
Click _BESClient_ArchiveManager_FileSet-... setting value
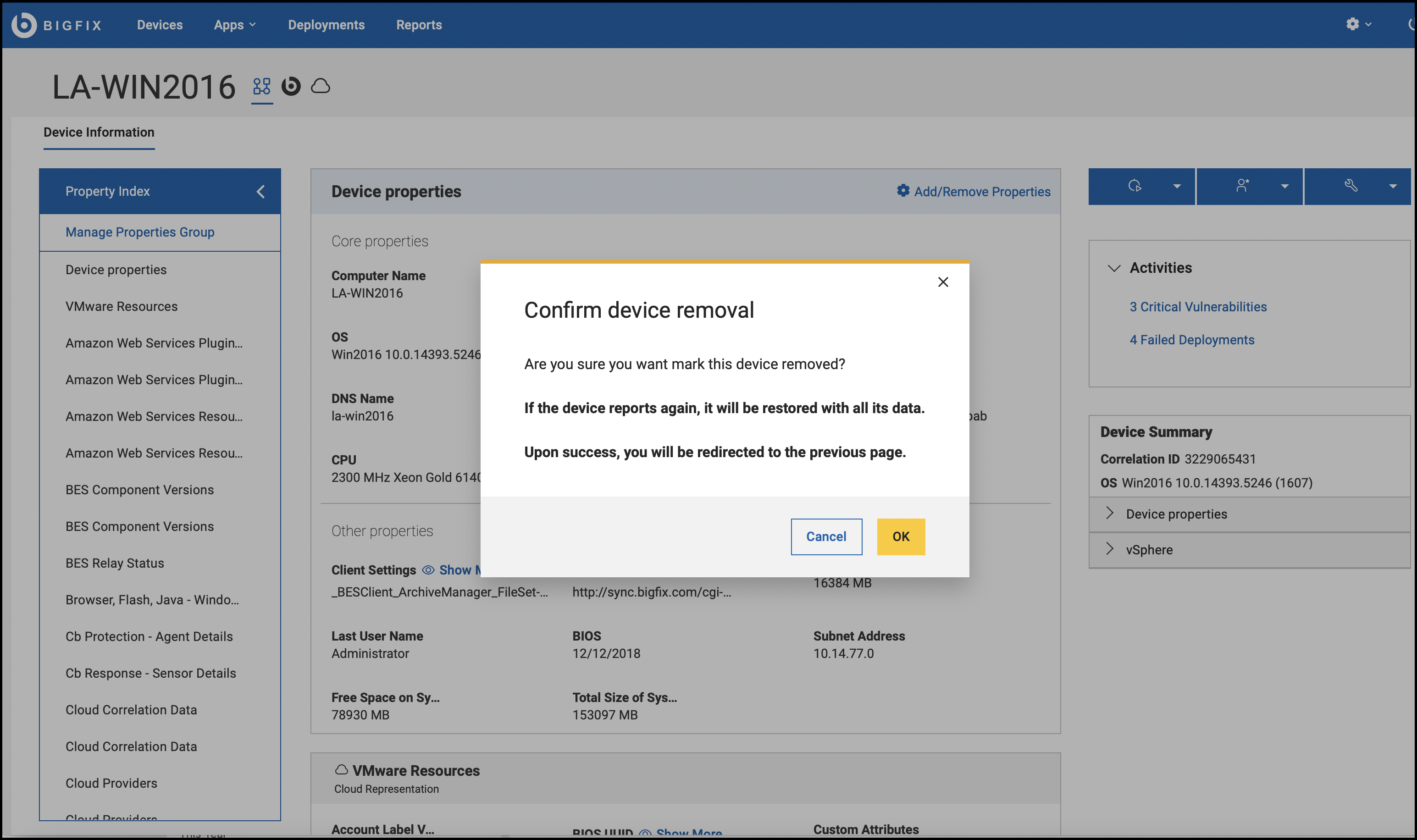440,592
